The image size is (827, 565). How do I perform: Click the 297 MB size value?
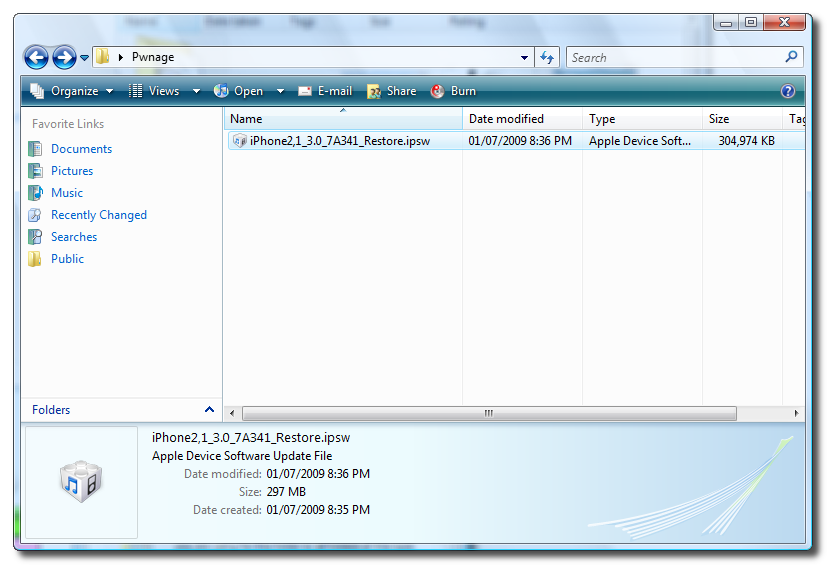coord(286,492)
